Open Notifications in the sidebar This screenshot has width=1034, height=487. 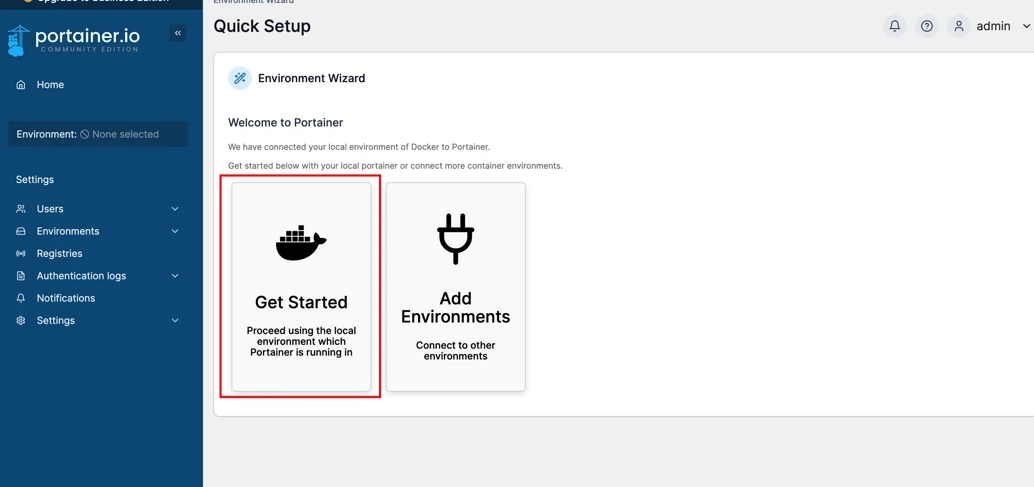[66, 298]
